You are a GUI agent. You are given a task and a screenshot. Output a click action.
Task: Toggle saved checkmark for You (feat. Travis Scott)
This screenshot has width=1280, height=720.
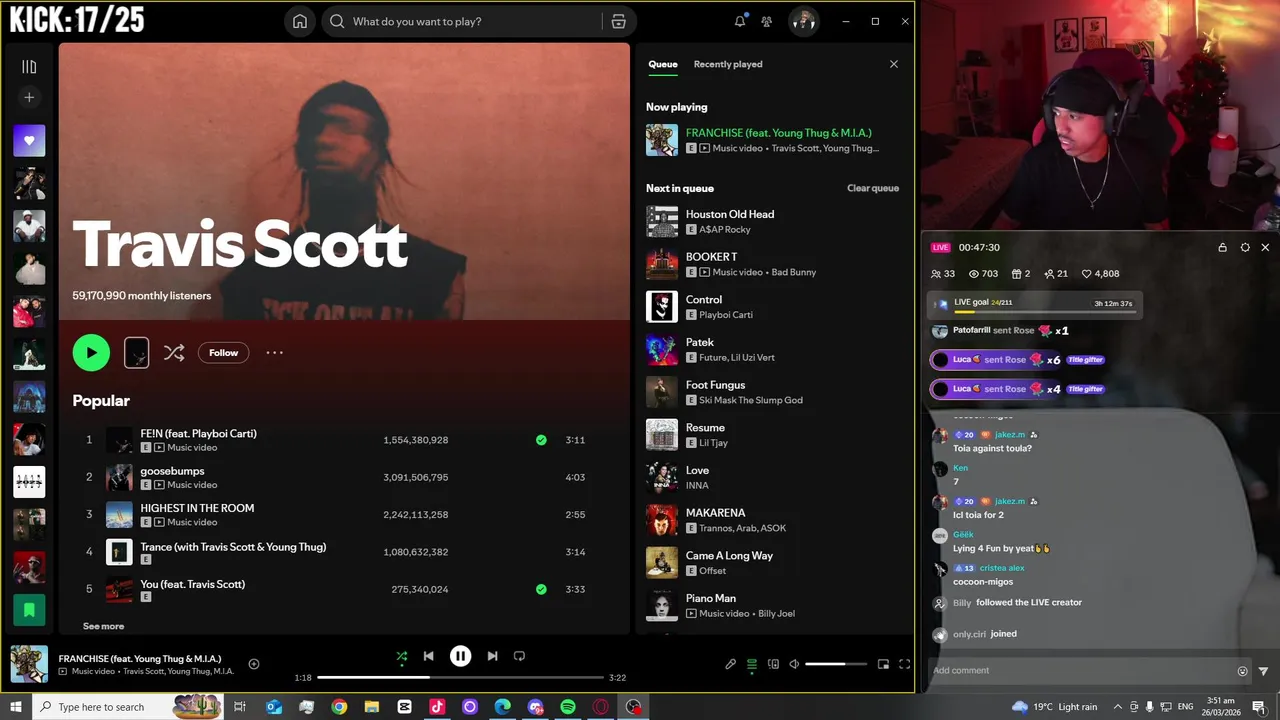[x=541, y=589]
